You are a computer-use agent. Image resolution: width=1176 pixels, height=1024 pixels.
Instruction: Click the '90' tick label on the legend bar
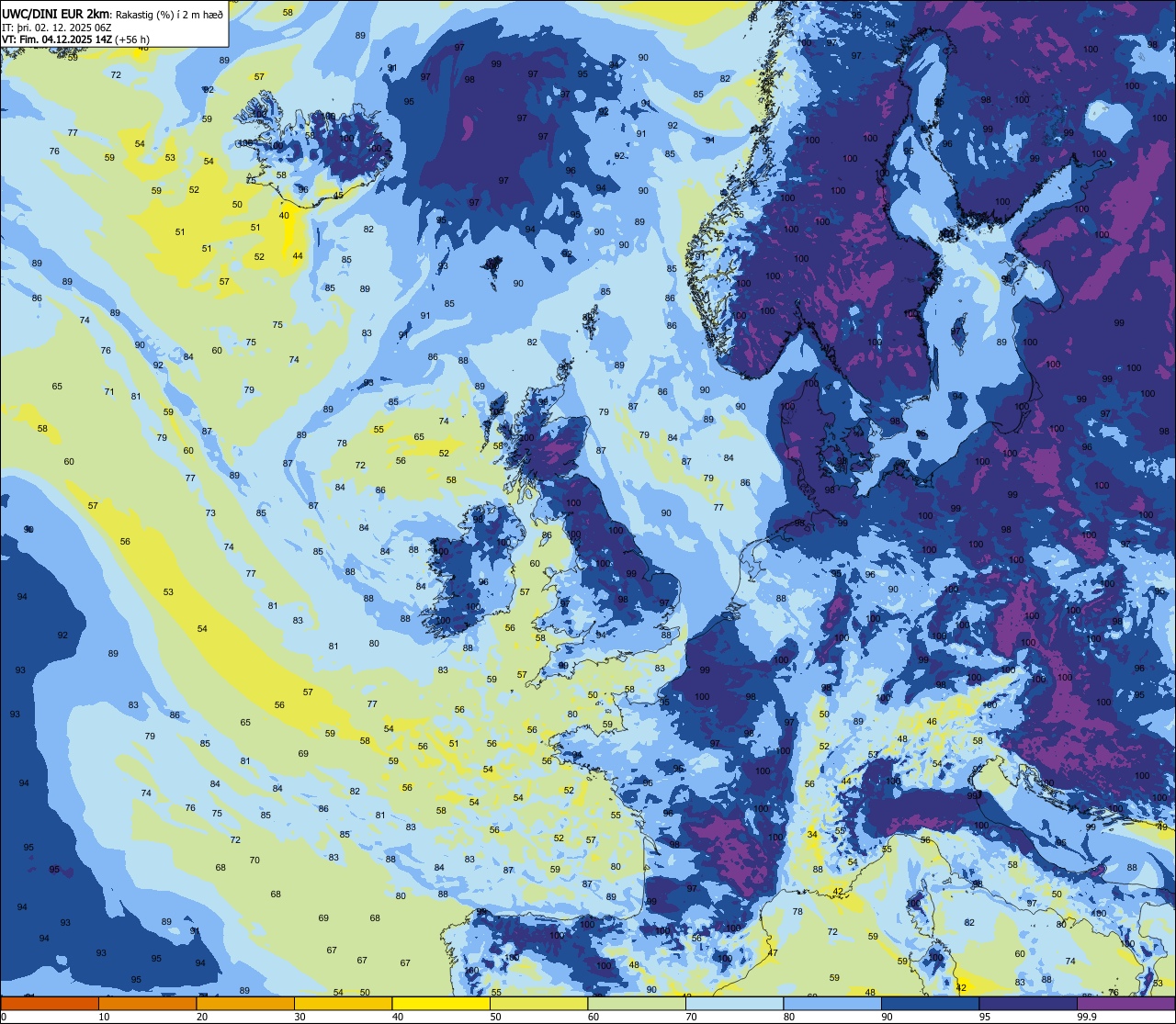(x=887, y=1017)
